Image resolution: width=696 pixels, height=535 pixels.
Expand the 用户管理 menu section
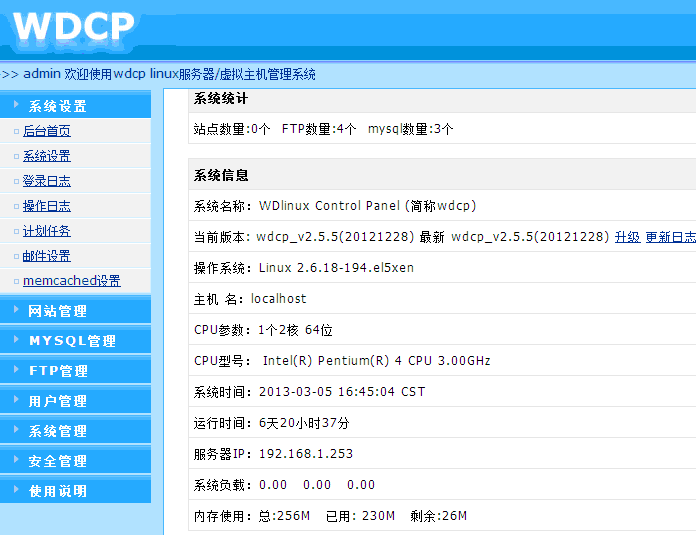(57, 401)
